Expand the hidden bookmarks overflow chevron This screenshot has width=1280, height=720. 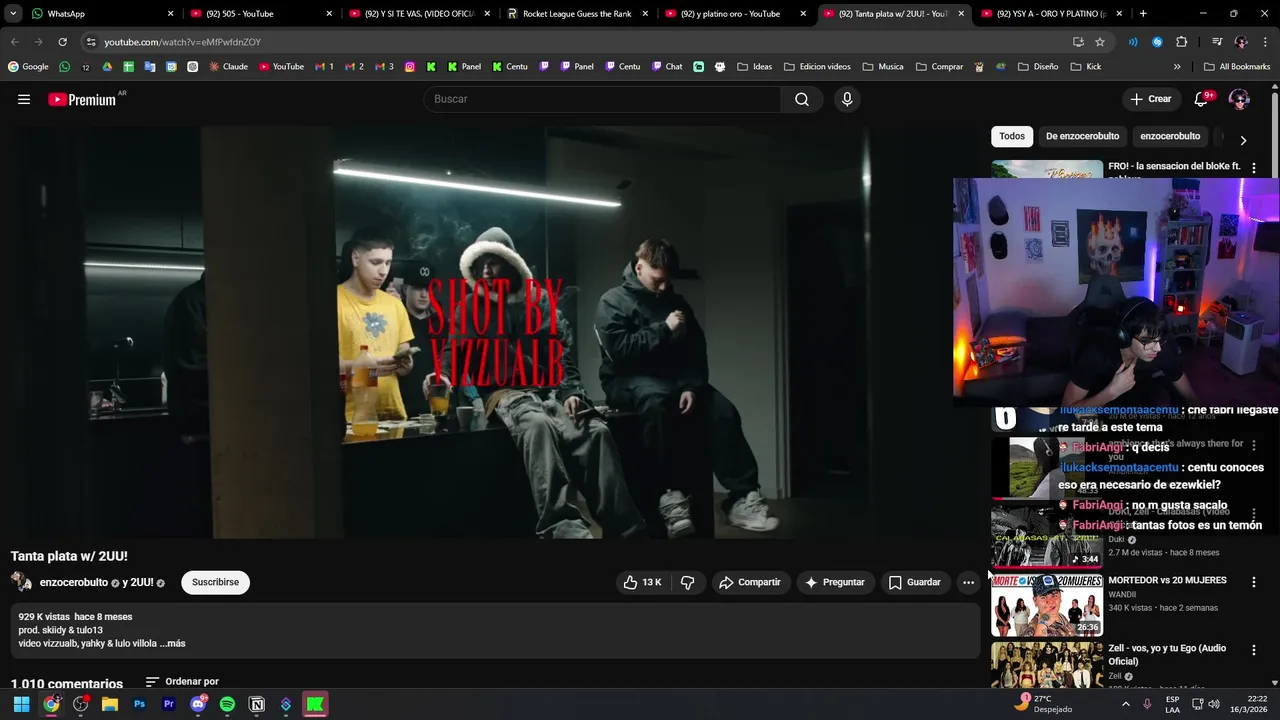[1177, 67]
